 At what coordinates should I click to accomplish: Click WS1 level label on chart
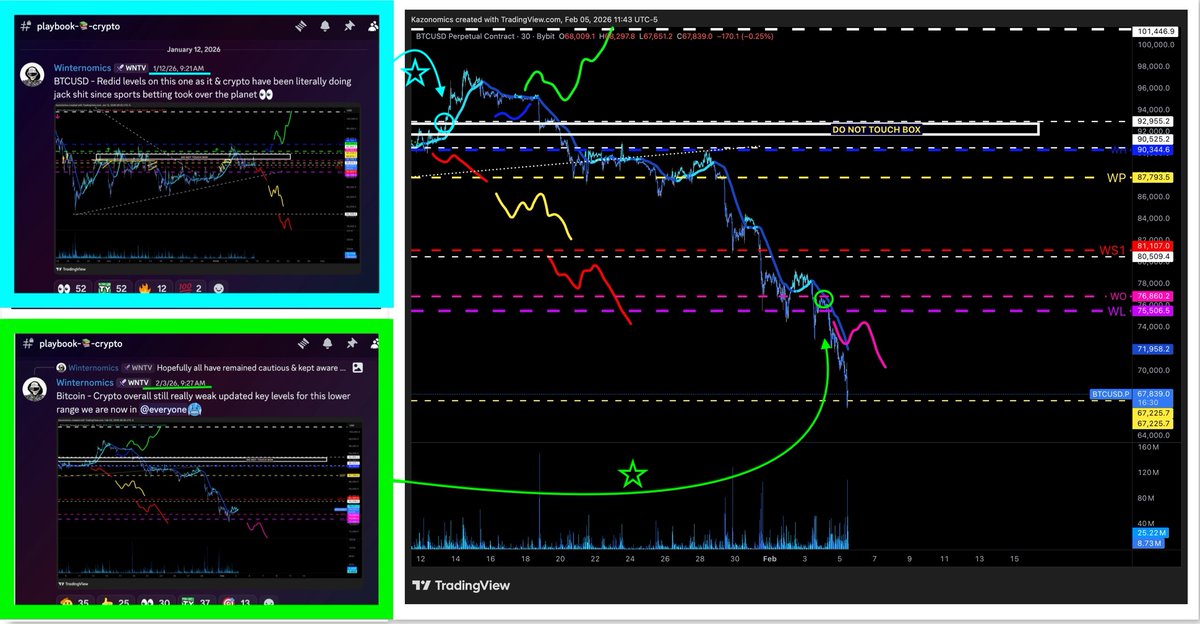click(x=1113, y=250)
